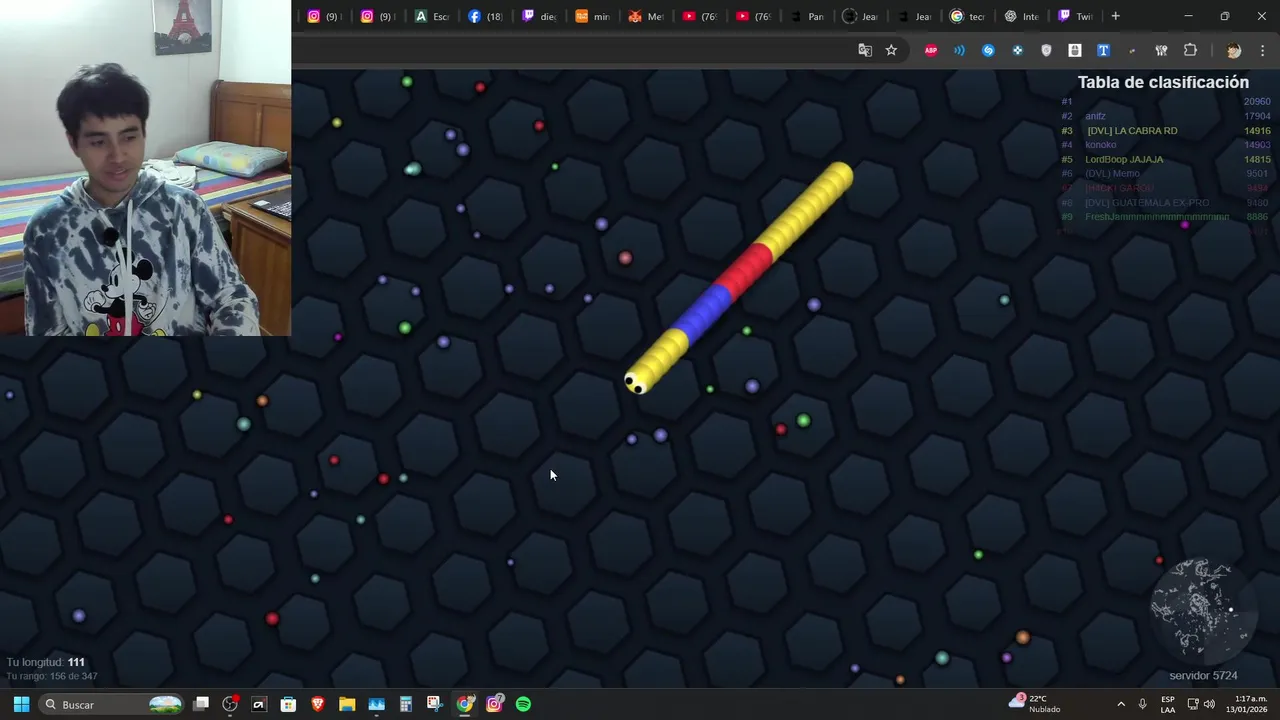Open Snipping Tool from the taskbar

(x=435, y=704)
